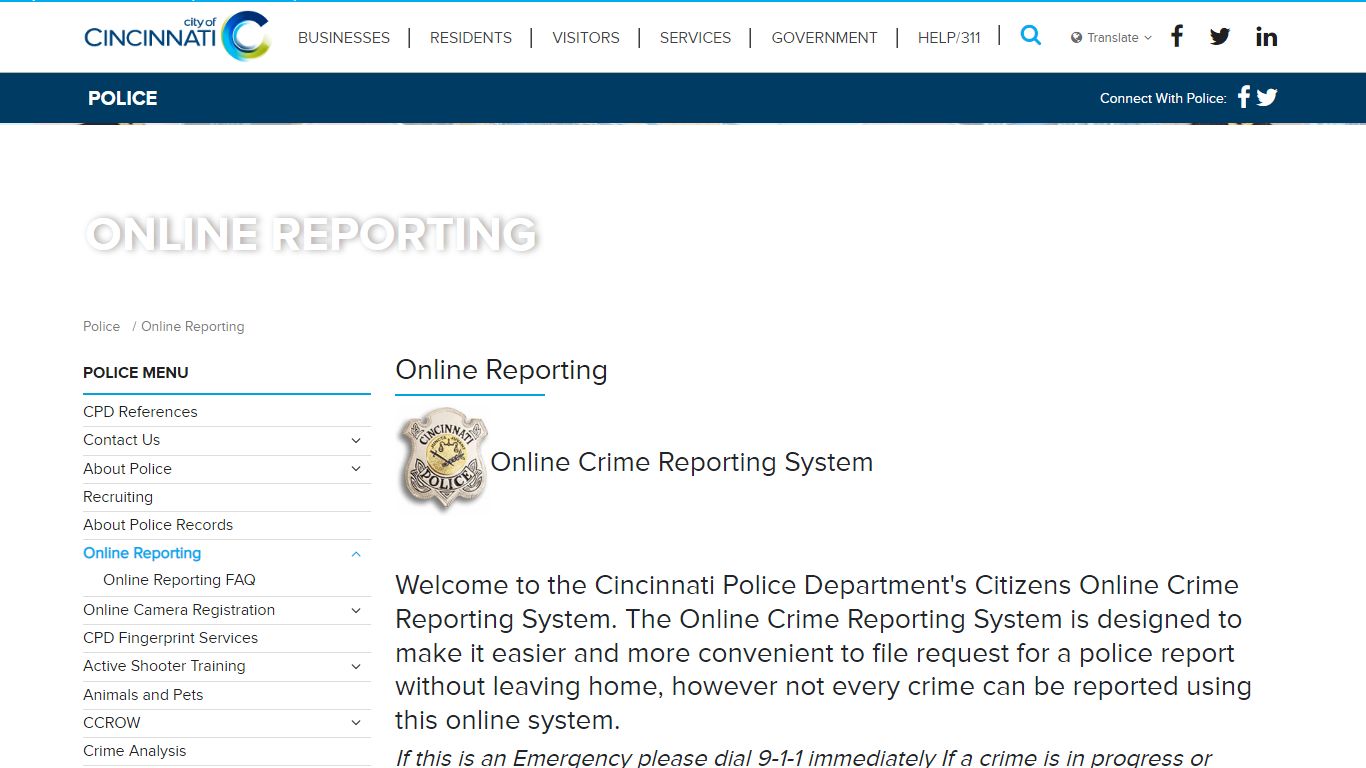Open Contact Us in Police Menu
The width and height of the screenshot is (1366, 768).
[121, 440]
